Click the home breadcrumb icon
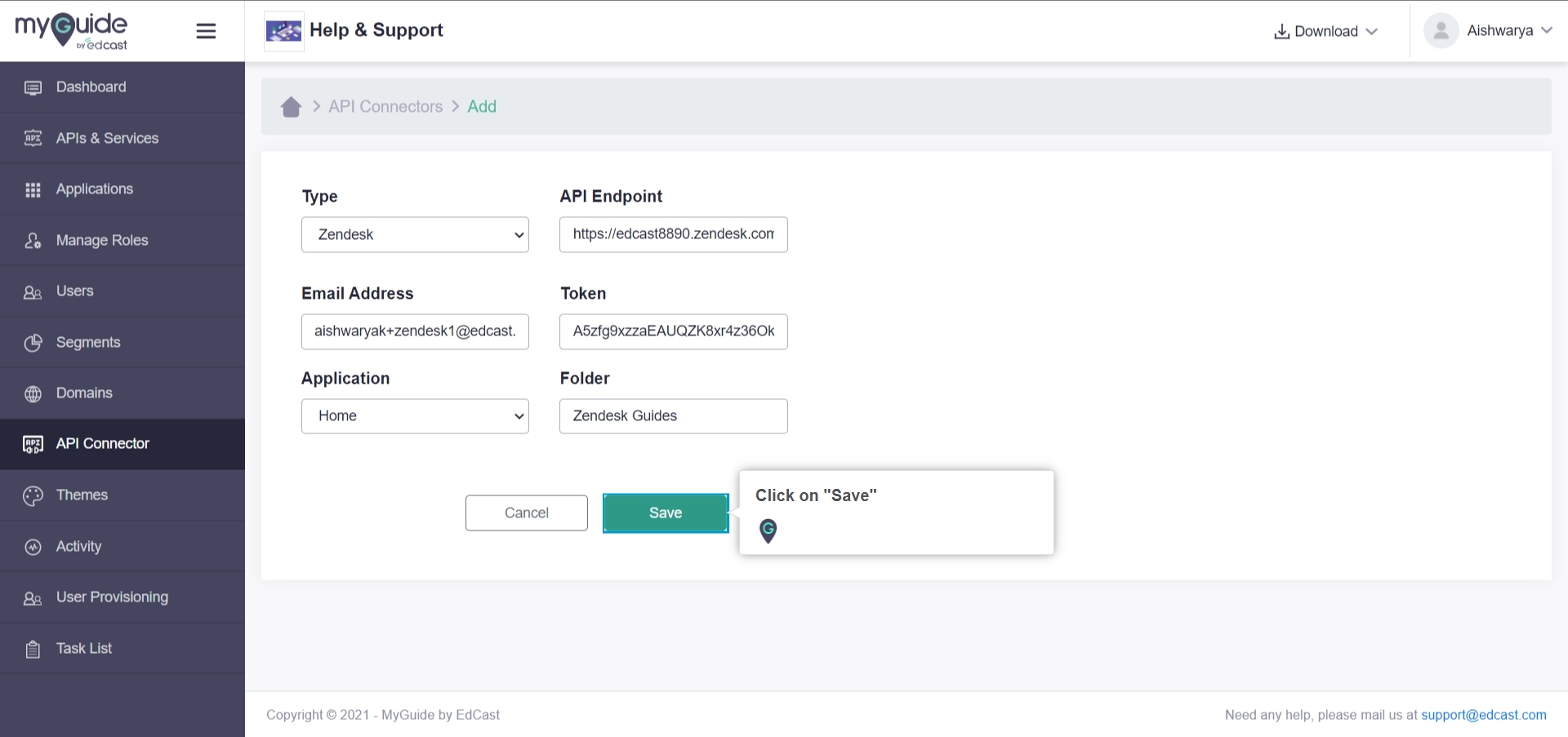The image size is (1568, 737). (x=291, y=107)
